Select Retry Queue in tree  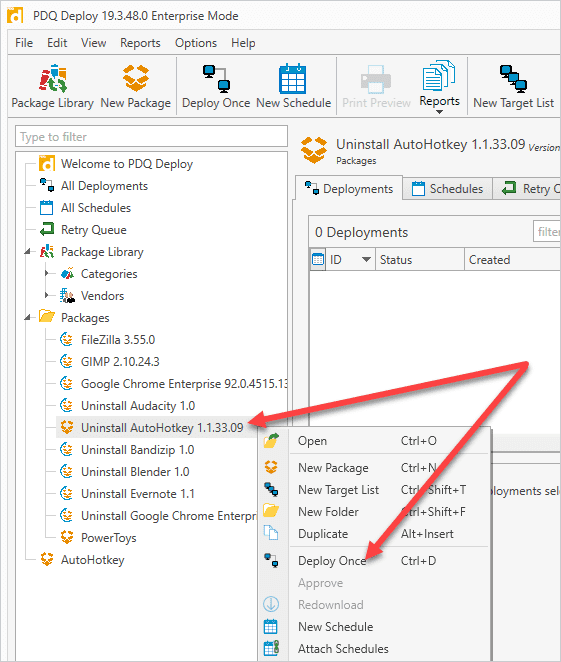[94, 230]
